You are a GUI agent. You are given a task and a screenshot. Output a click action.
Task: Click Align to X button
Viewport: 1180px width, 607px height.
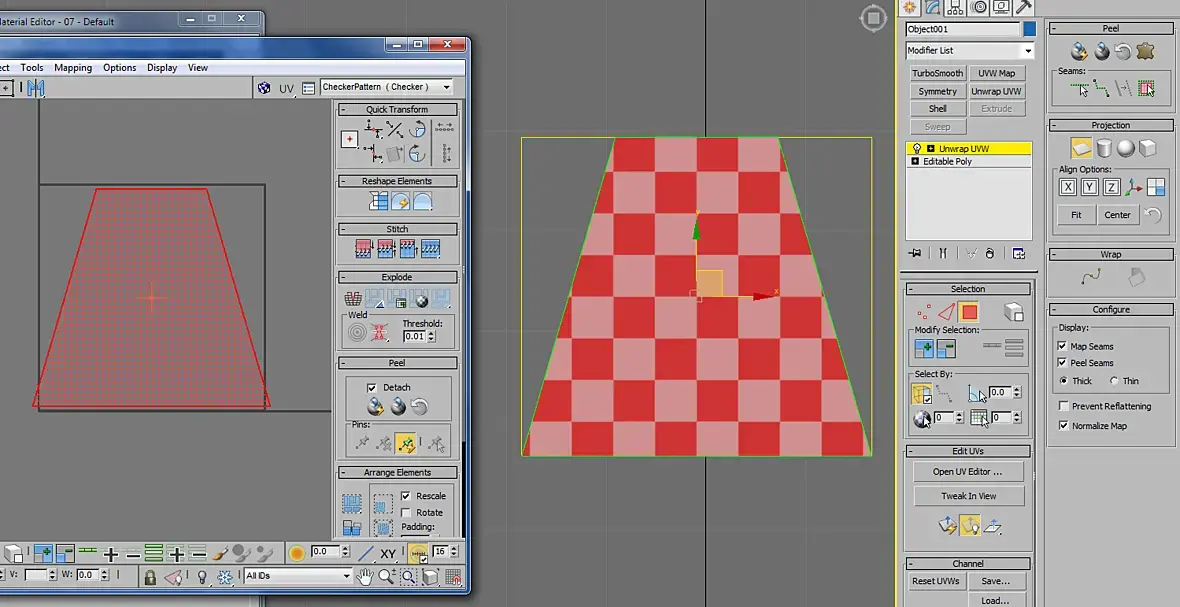[x=1067, y=187]
